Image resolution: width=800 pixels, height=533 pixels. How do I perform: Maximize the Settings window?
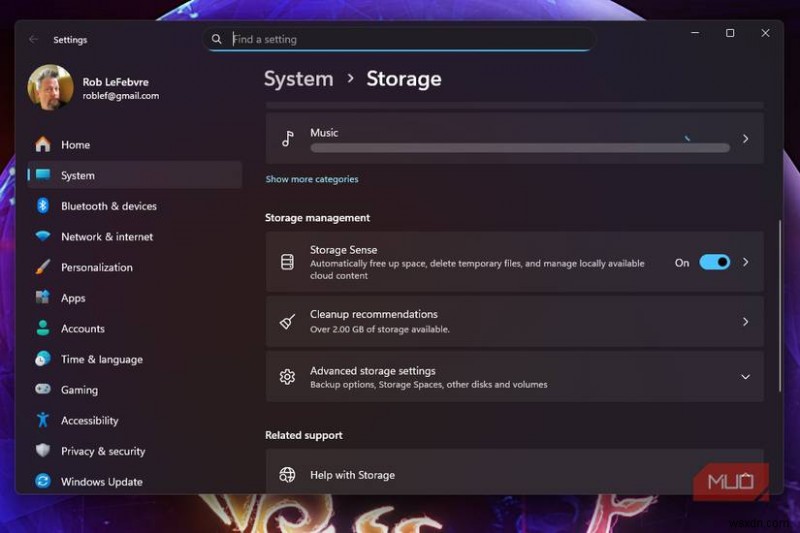click(730, 33)
